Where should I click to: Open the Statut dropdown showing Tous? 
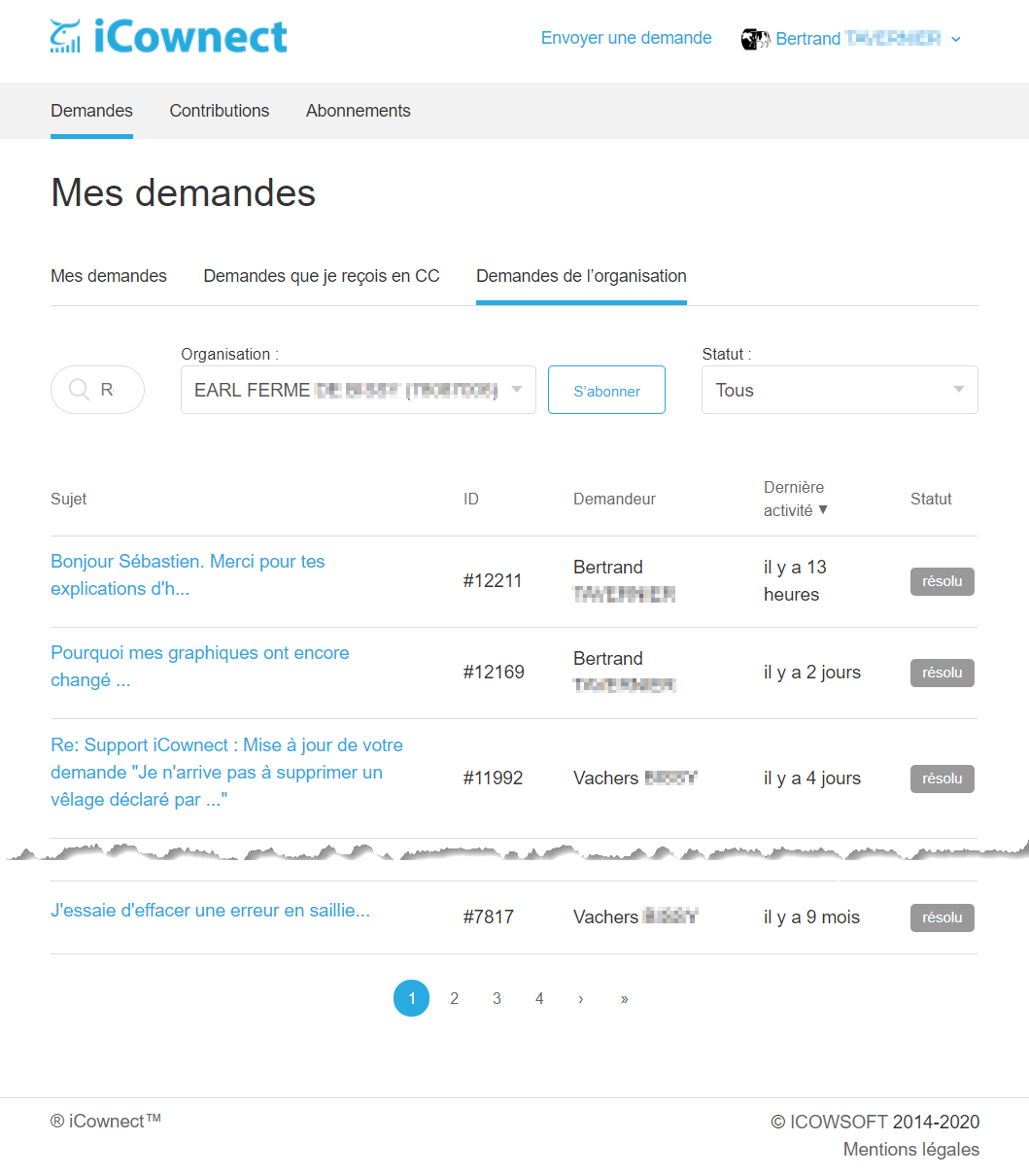click(x=840, y=390)
